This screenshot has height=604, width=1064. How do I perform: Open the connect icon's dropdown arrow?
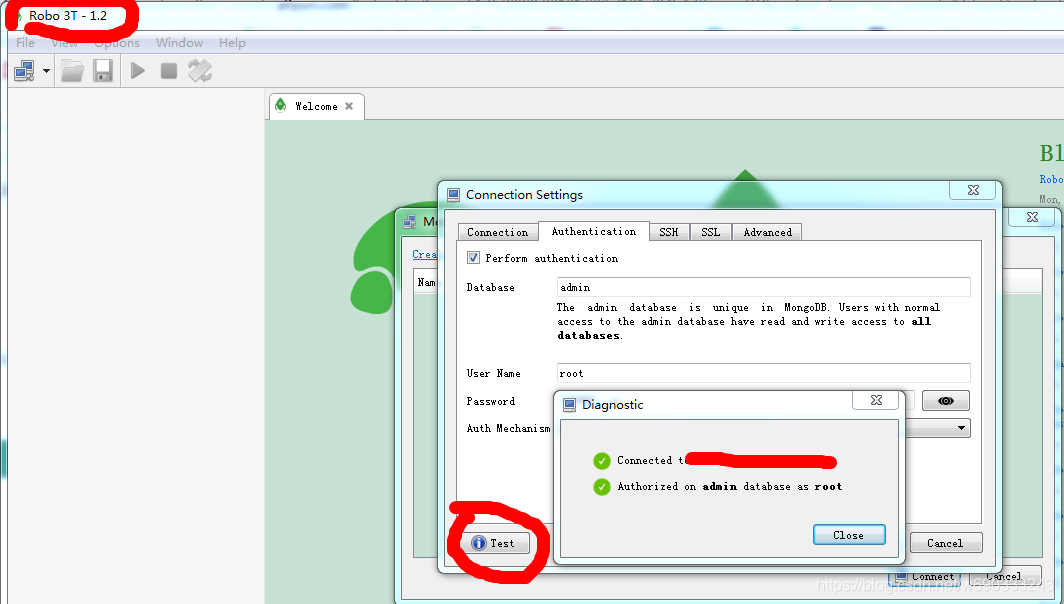tap(46, 71)
